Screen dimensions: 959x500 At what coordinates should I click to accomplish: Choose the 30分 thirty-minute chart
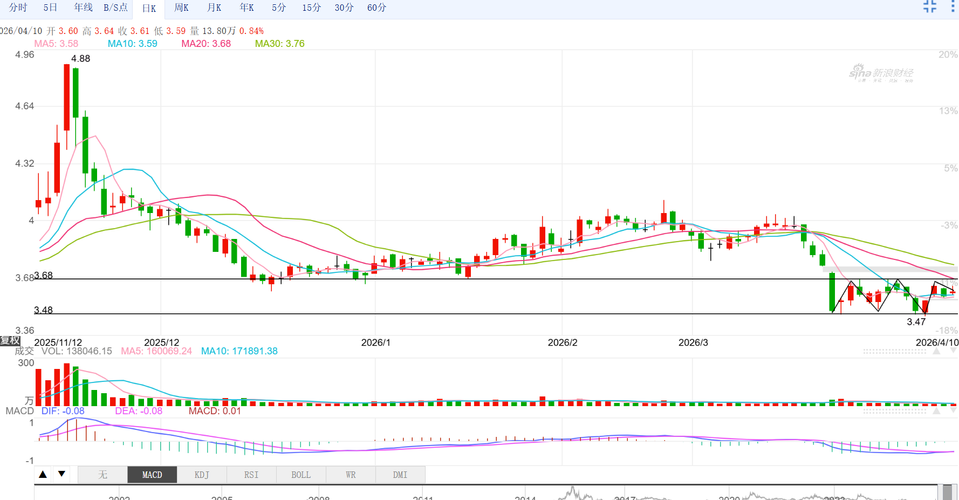[x=344, y=7]
